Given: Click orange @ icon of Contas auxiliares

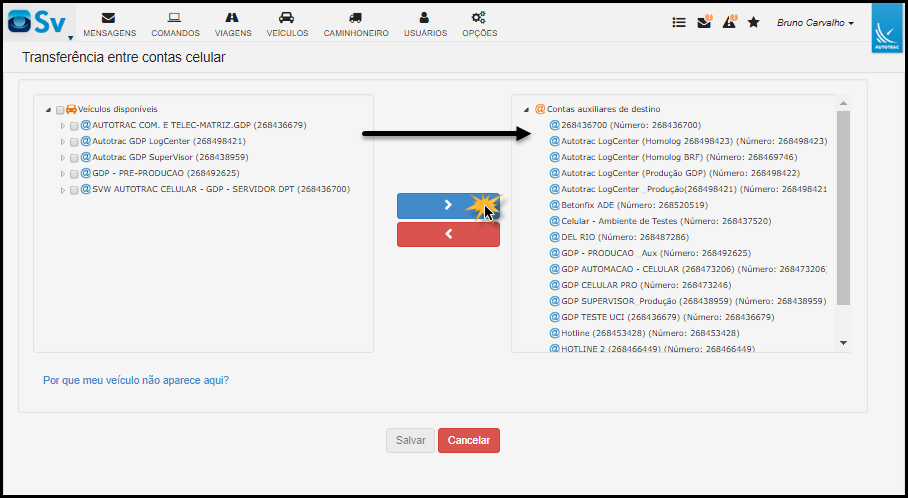Looking at the screenshot, I should [540, 109].
